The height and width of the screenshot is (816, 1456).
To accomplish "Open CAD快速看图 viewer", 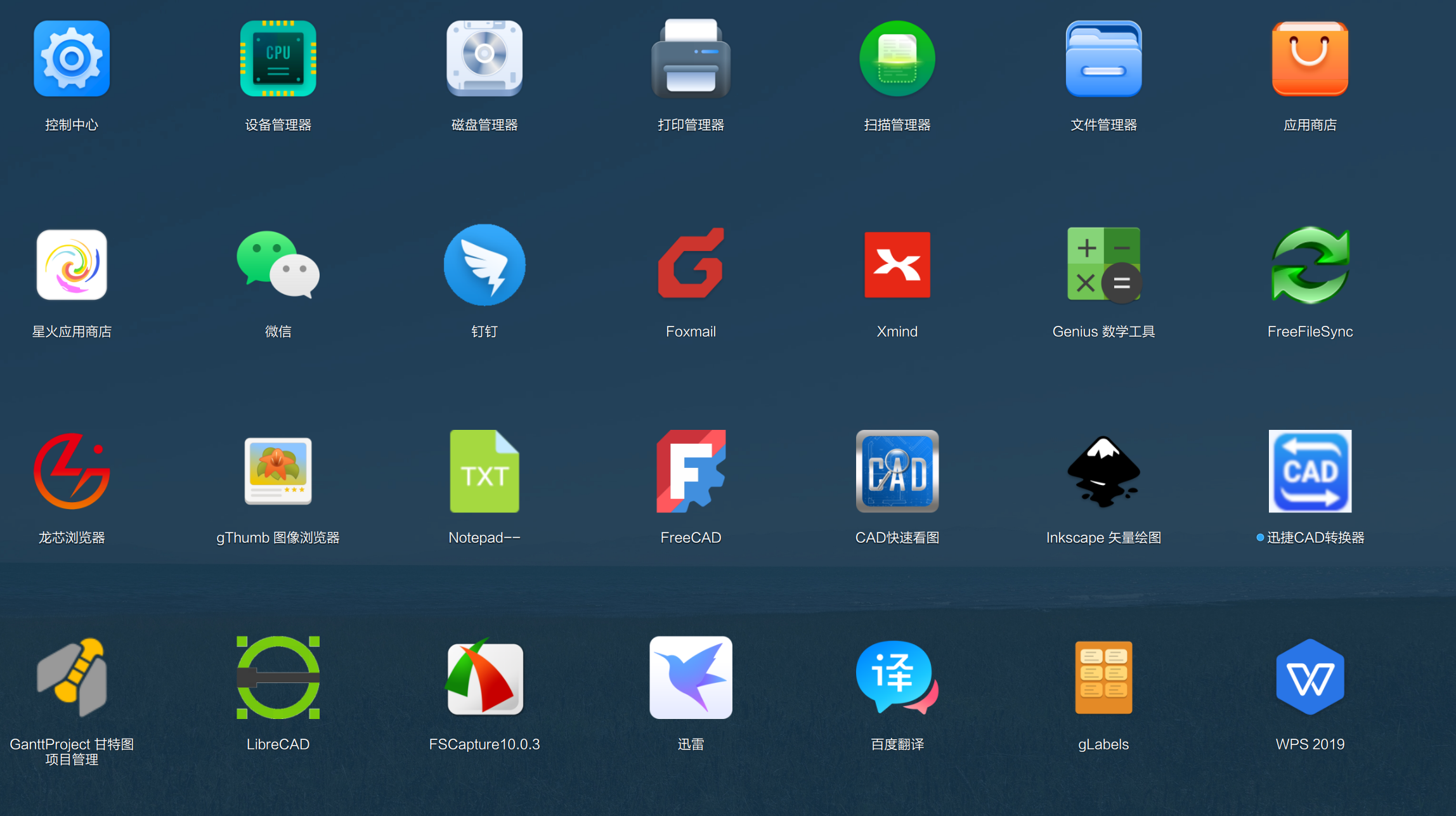I will [897, 471].
